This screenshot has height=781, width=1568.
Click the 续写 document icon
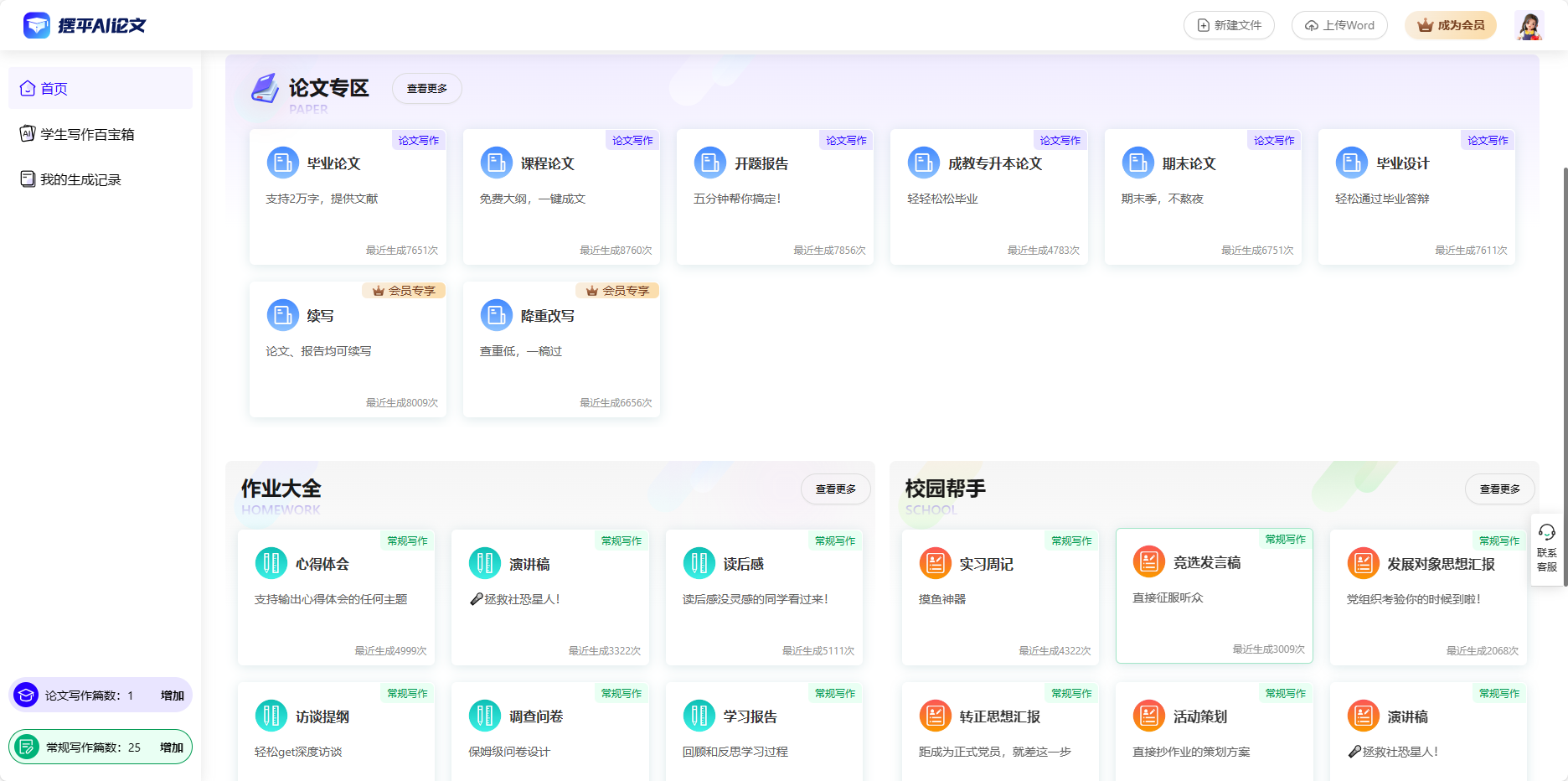click(x=283, y=315)
